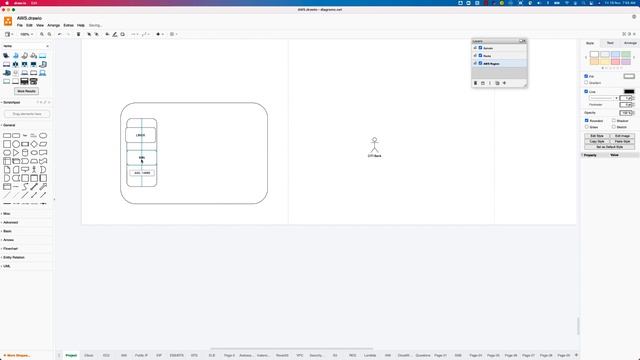Click the Copy Style button
This screenshot has width=640, height=360.
click(x=597, y=141)
